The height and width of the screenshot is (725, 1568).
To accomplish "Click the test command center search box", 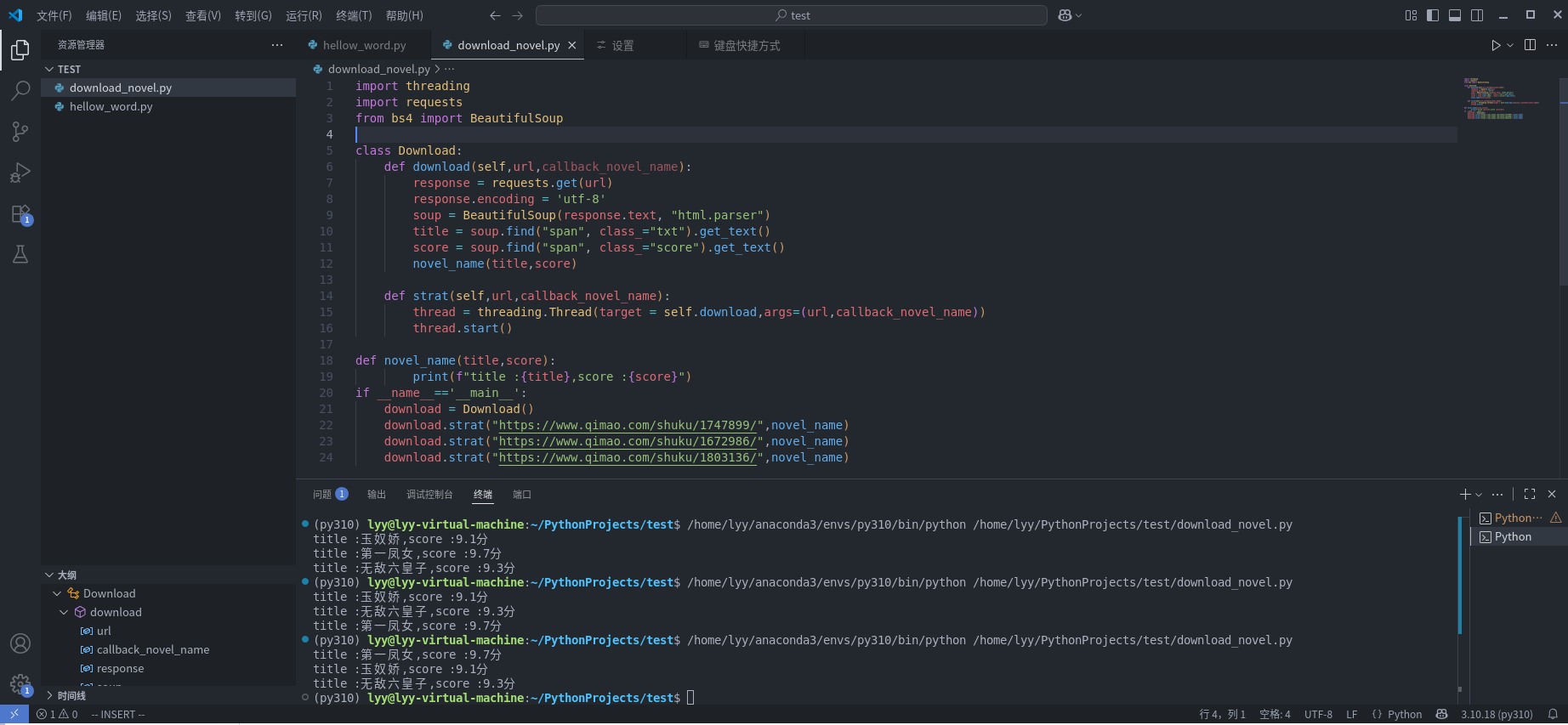I will point(792,15).
